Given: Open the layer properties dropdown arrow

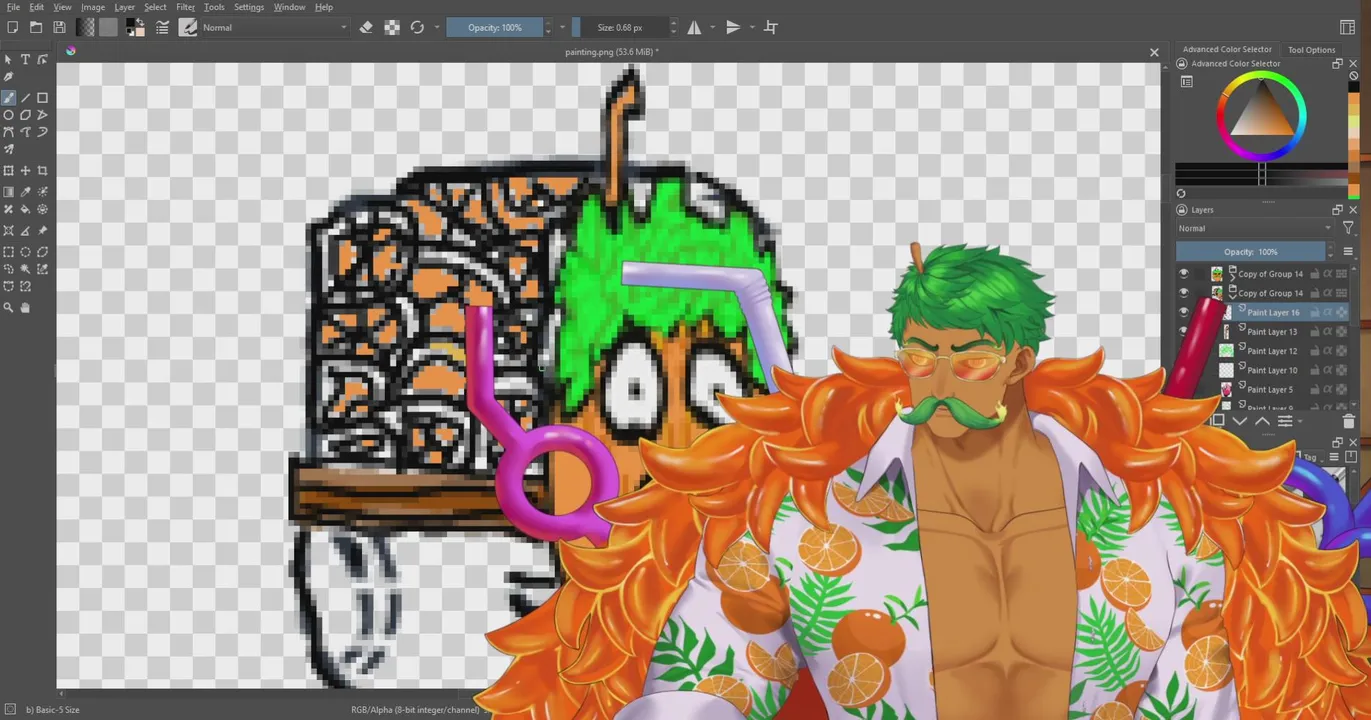Looking at the screenshot, I should (1300, 421).
